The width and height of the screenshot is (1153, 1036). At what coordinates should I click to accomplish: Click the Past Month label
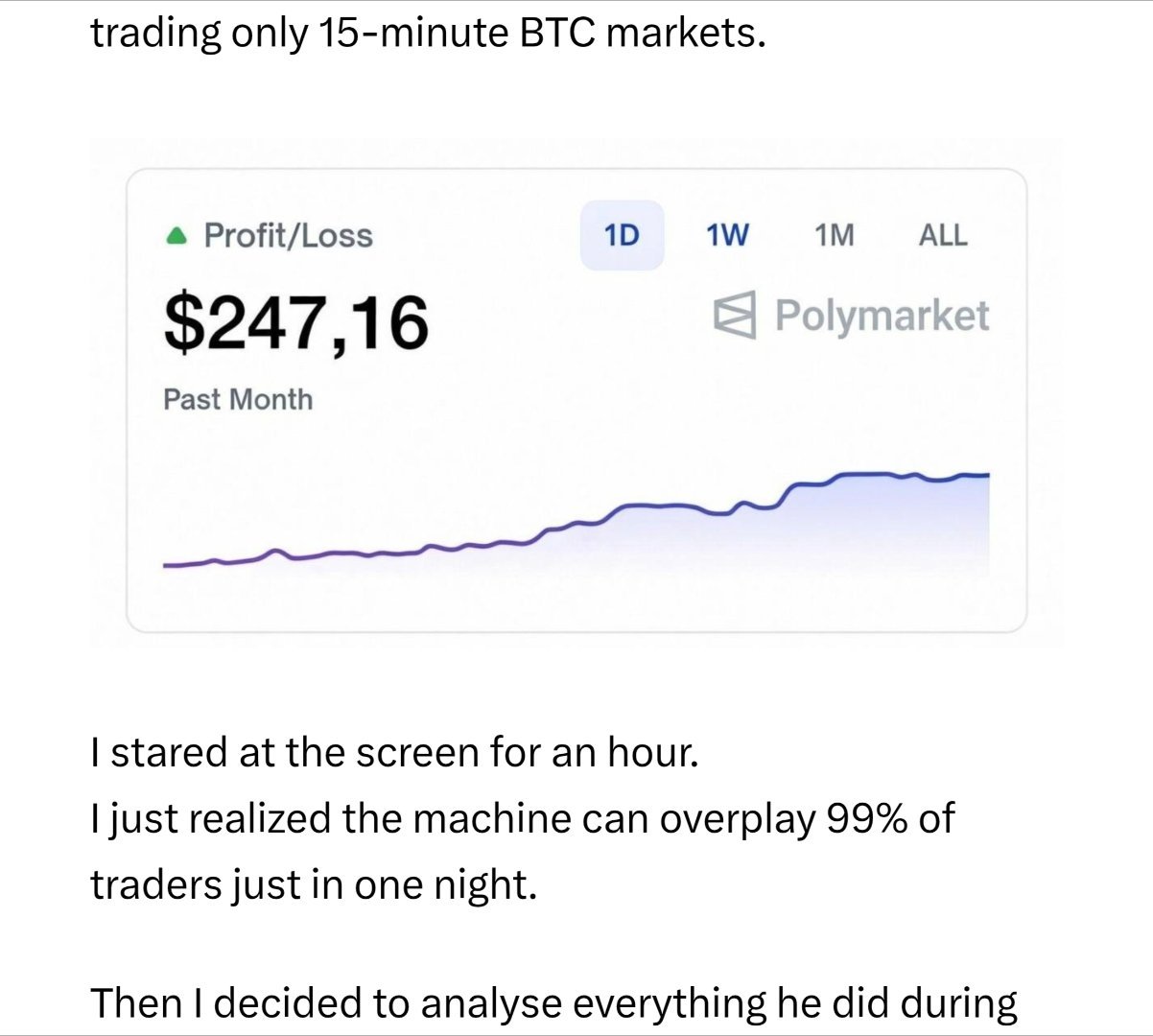236,398
